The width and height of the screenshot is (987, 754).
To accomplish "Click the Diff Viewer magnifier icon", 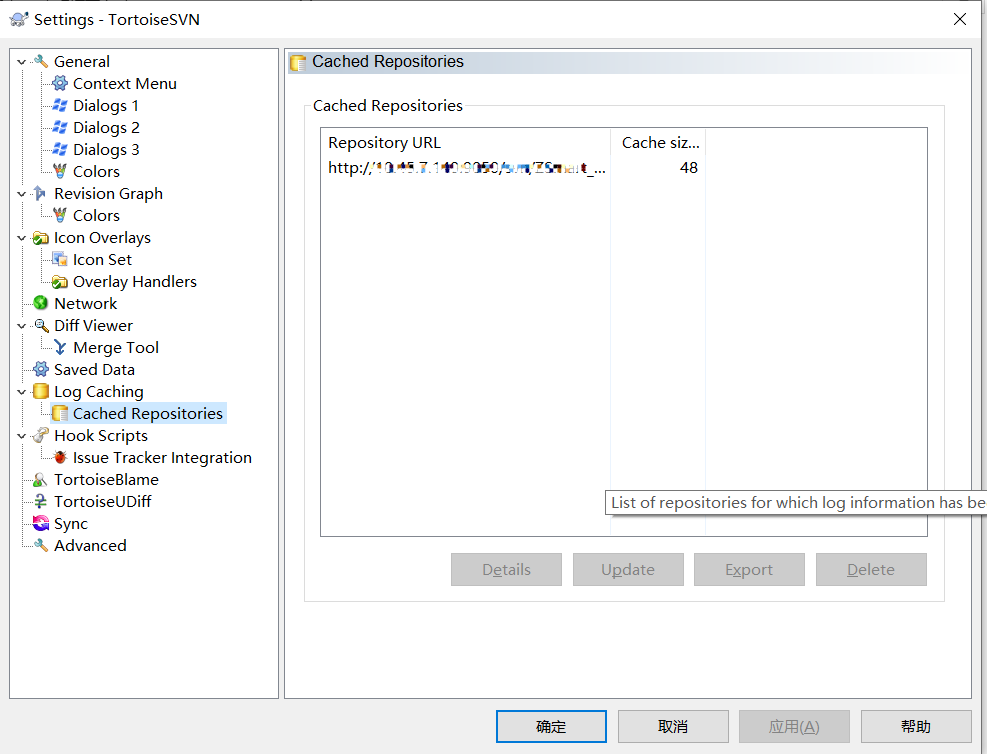I will [x=41, y=325].
